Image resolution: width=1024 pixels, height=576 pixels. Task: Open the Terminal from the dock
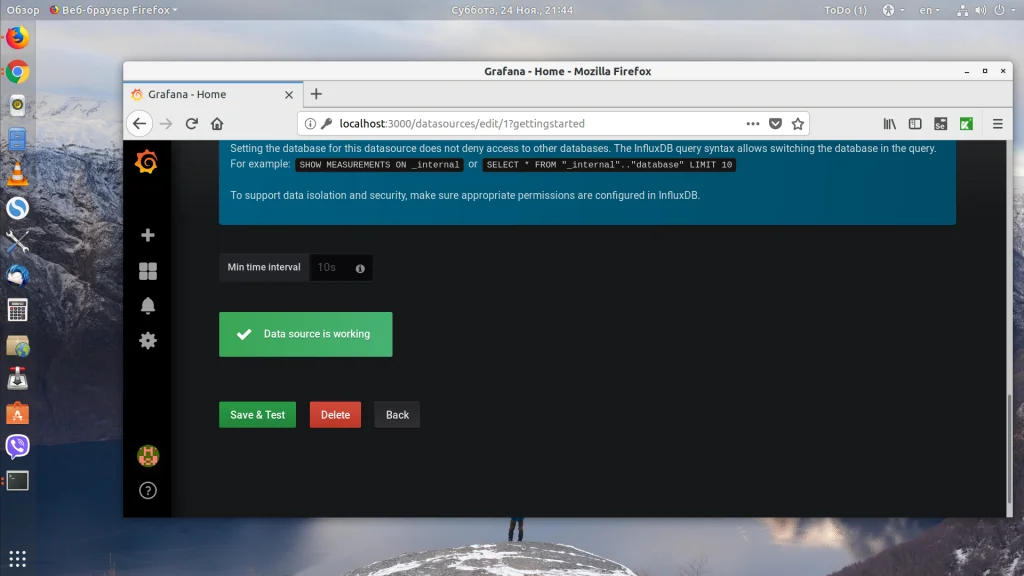[x=18, y=481]
